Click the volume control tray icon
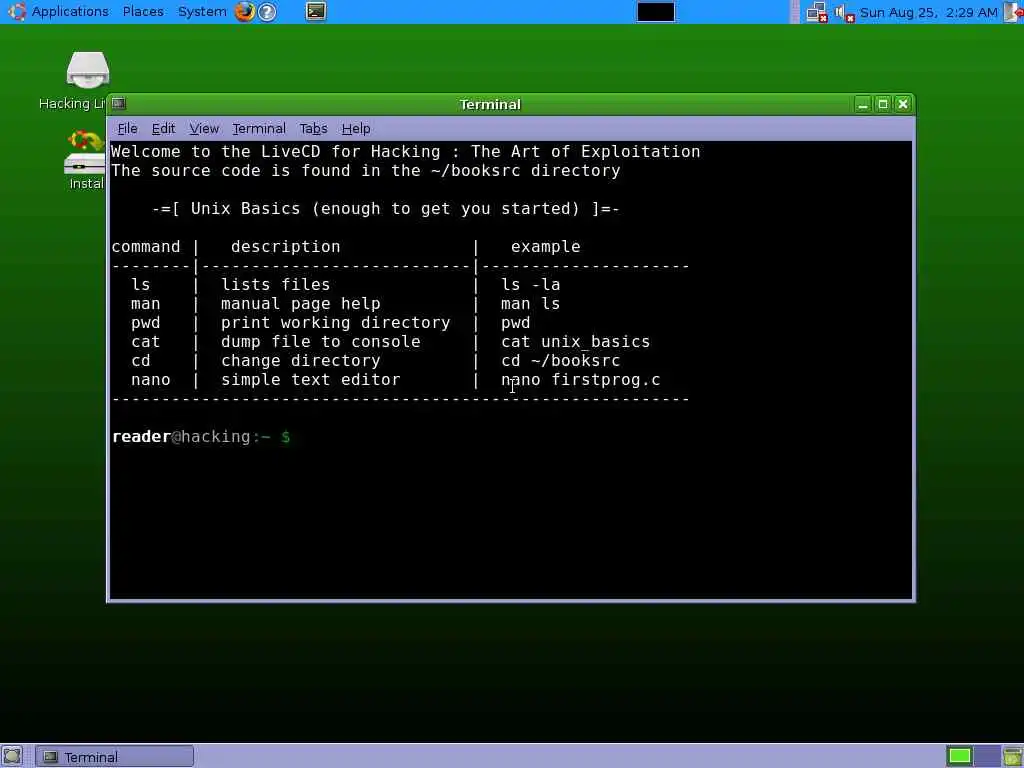This screenshot has height=768, width=1024. [x=844, y=12]
